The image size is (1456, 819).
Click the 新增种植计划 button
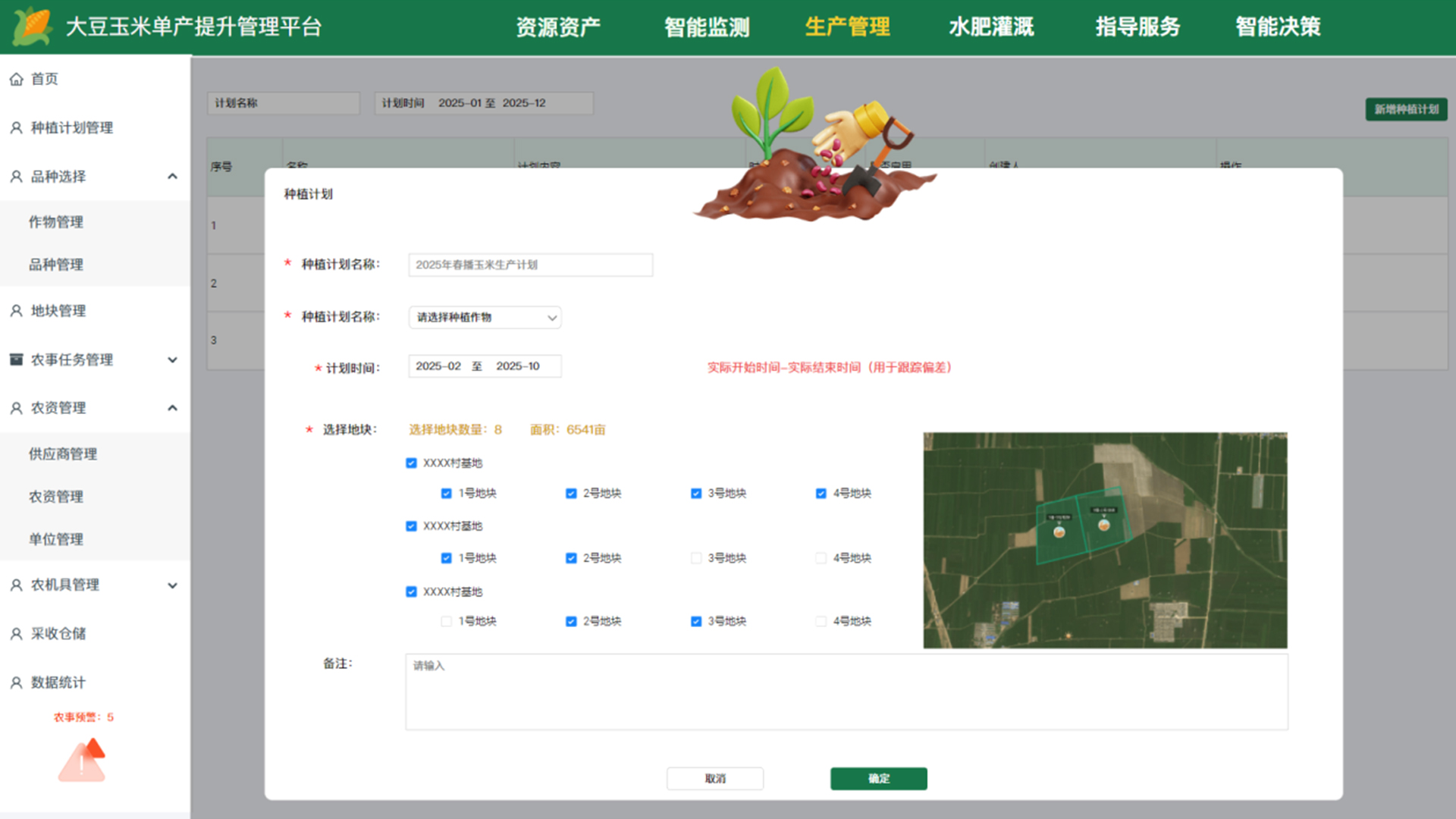click(1406, 109)
